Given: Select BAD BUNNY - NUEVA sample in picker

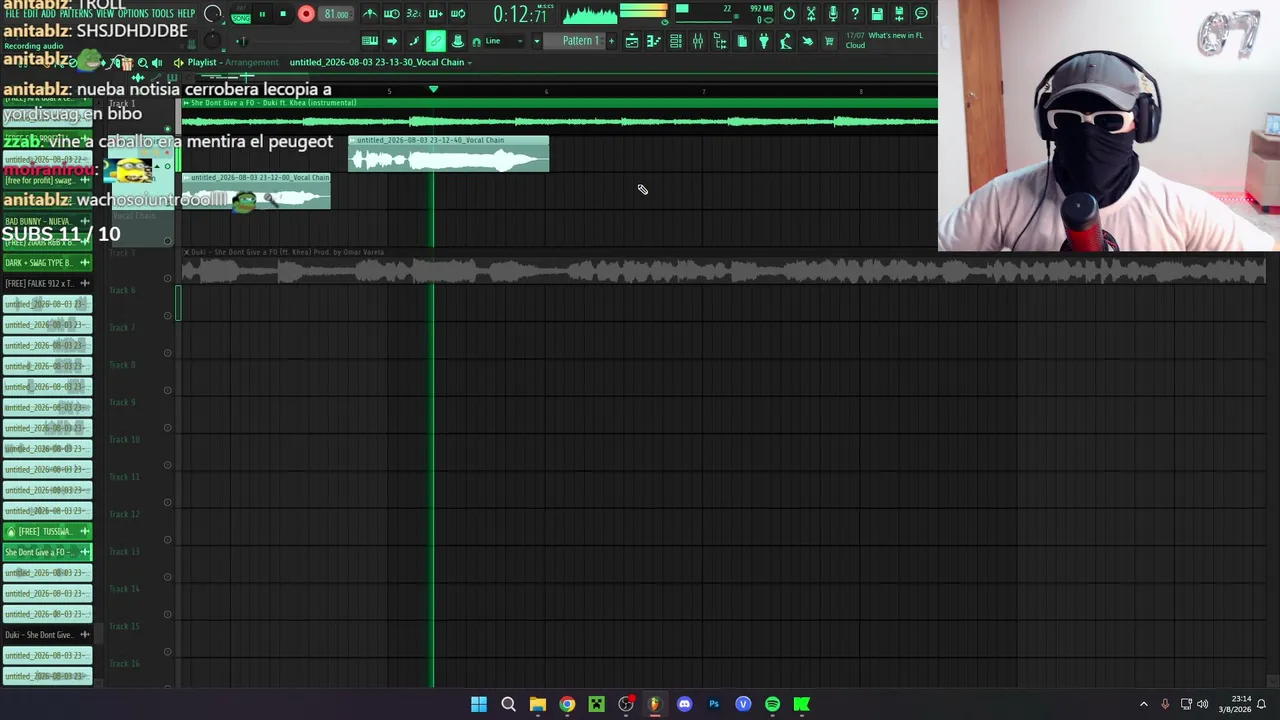Looking at the screenshot, I should pyautogui.click(x=47, y=221).
